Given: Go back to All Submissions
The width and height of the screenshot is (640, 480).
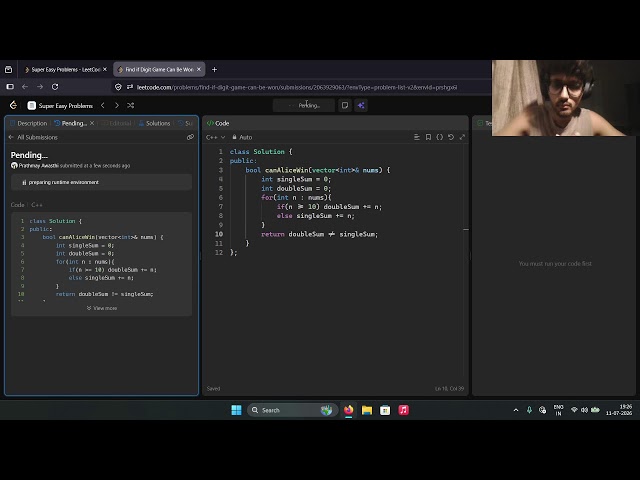Looking at the screenshot, I should tap(33, 137).
